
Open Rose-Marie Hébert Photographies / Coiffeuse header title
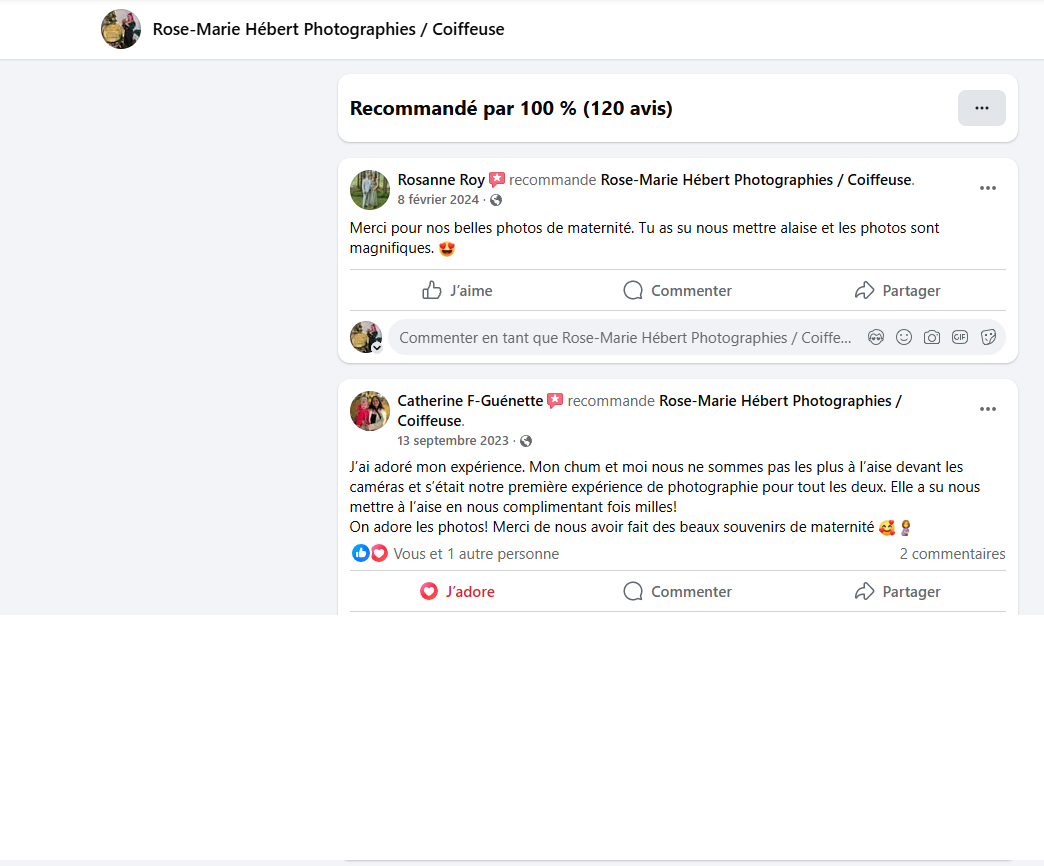pyautogui.click(x=328, y=29)
